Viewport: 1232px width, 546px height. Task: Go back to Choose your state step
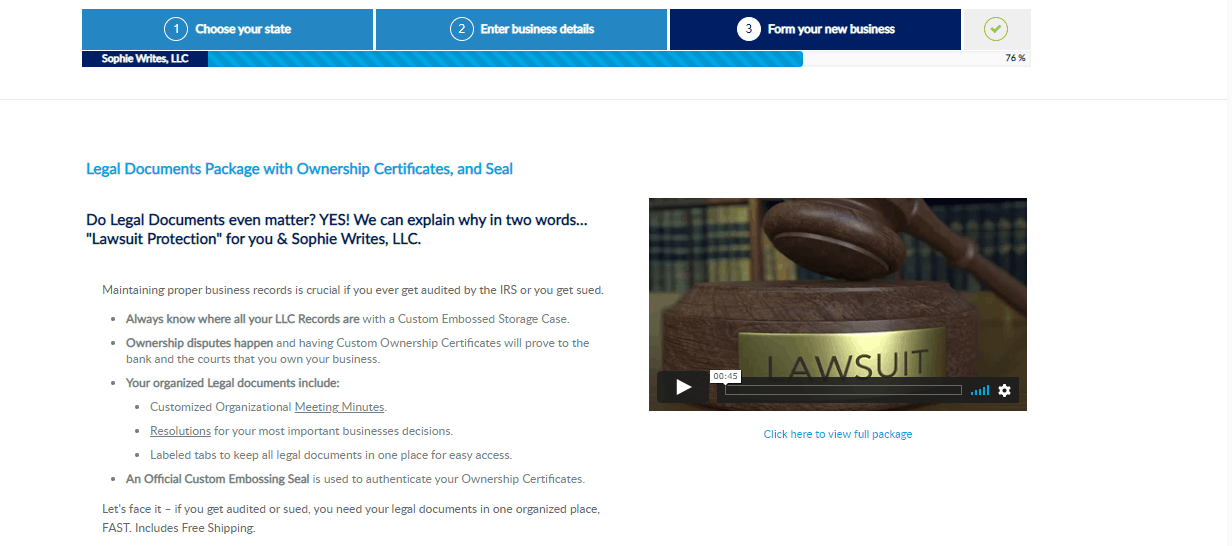[x=242, y=30]
